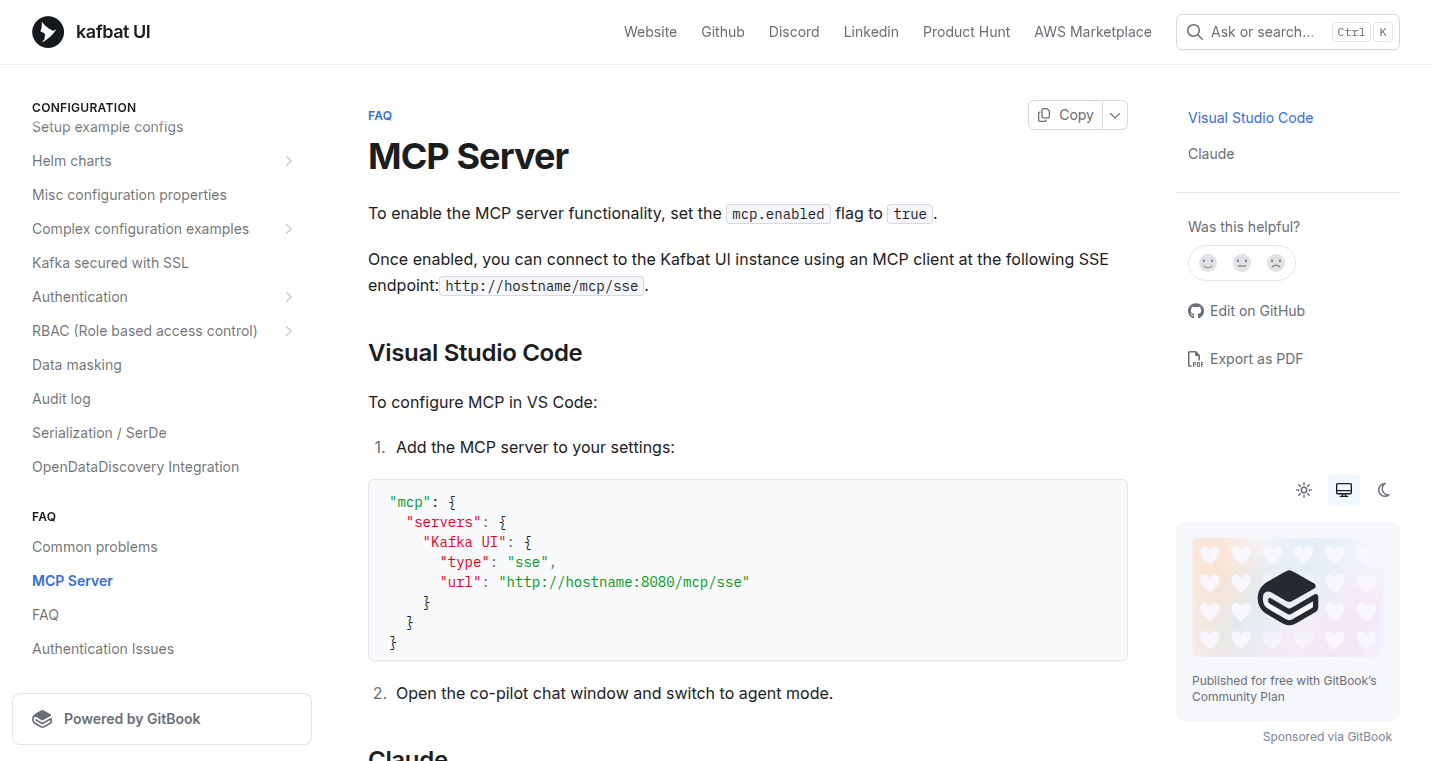1440x761 pixels.
Task: Open Misc configuration properties page
Action: [x=129, y=195]
